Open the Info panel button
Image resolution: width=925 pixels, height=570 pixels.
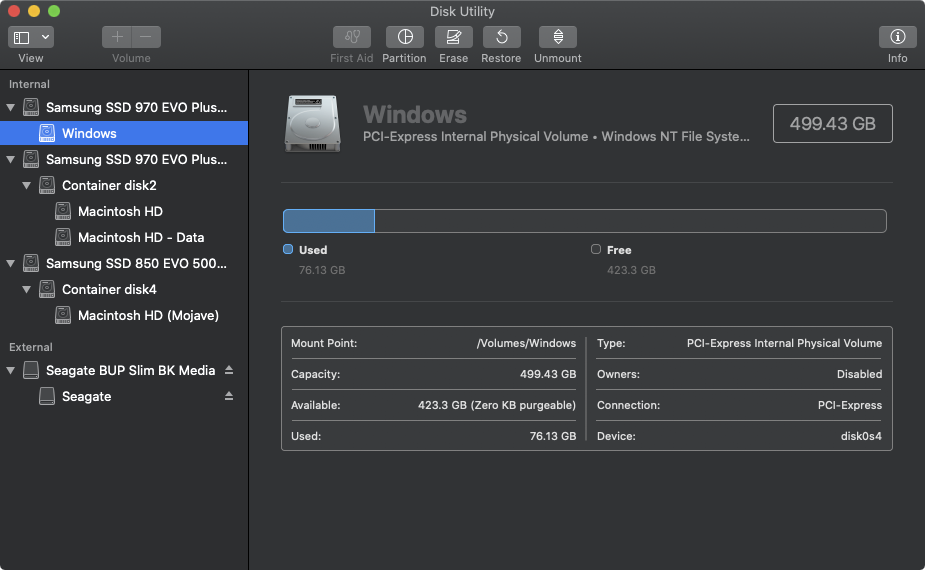click(897, 37)
